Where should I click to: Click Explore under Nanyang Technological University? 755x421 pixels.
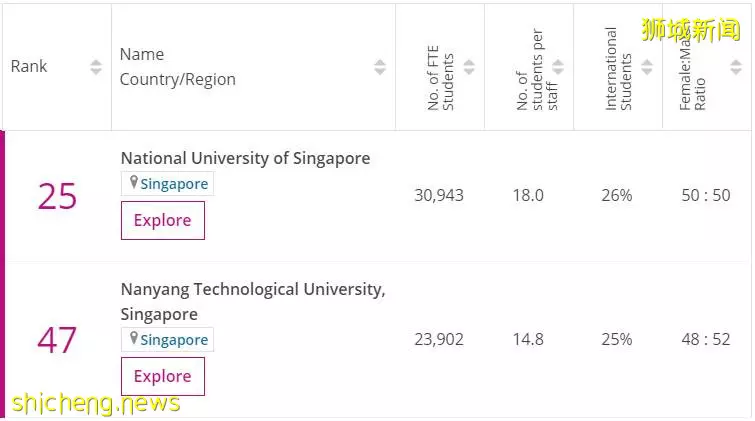[x=163, y=376]
